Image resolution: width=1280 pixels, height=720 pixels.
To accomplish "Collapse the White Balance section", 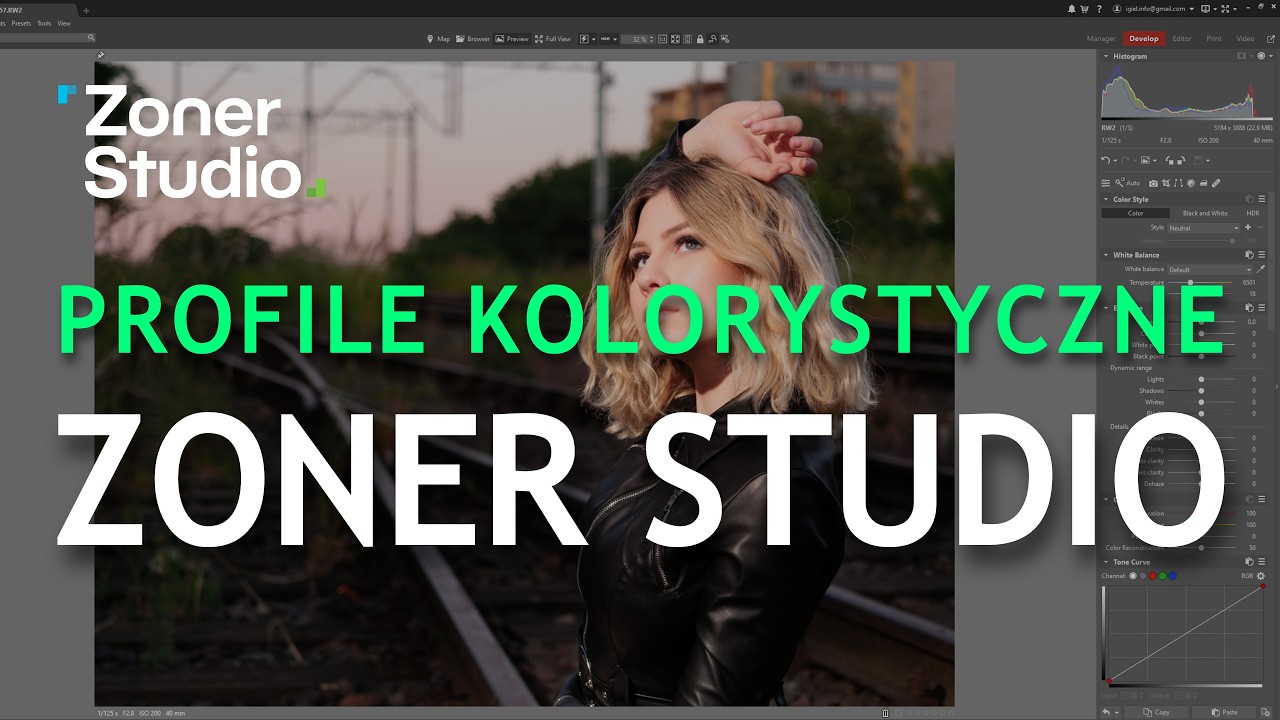I will coord(1106,255).
